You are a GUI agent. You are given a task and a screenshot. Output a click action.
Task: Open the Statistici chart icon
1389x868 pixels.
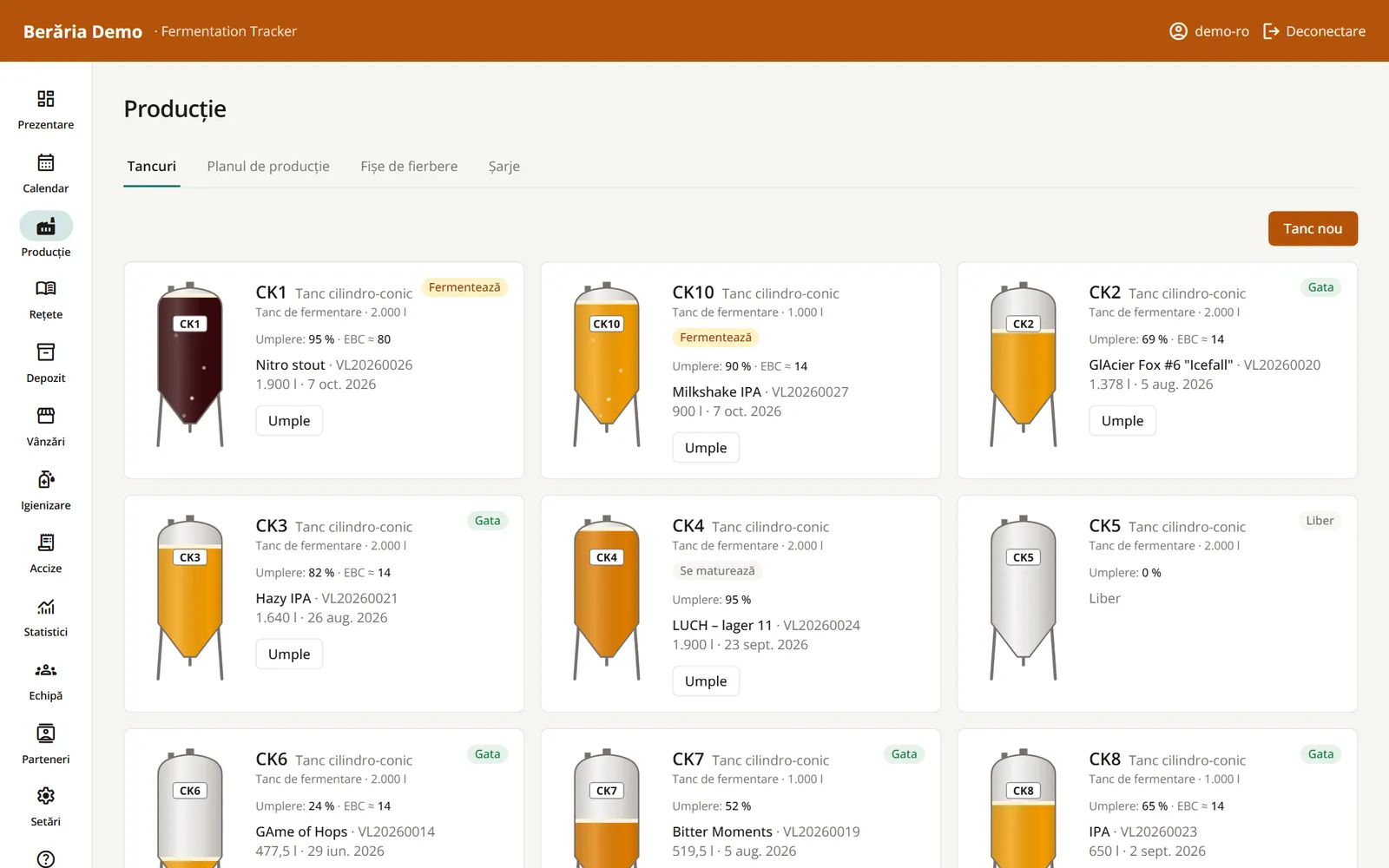pyautogui.click(x=46, y=606)
